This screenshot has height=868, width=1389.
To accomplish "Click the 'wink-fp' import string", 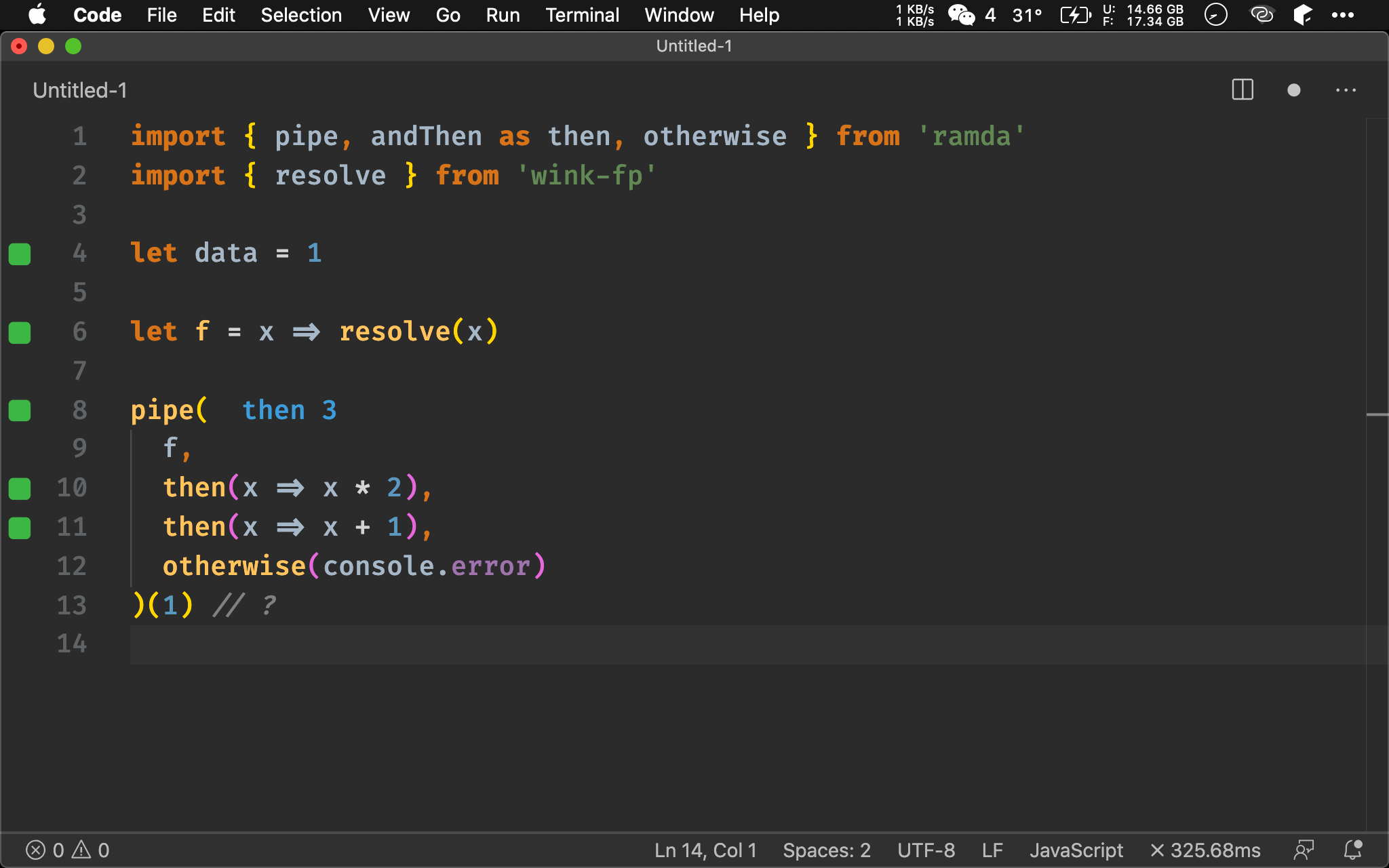I will 587,176.
